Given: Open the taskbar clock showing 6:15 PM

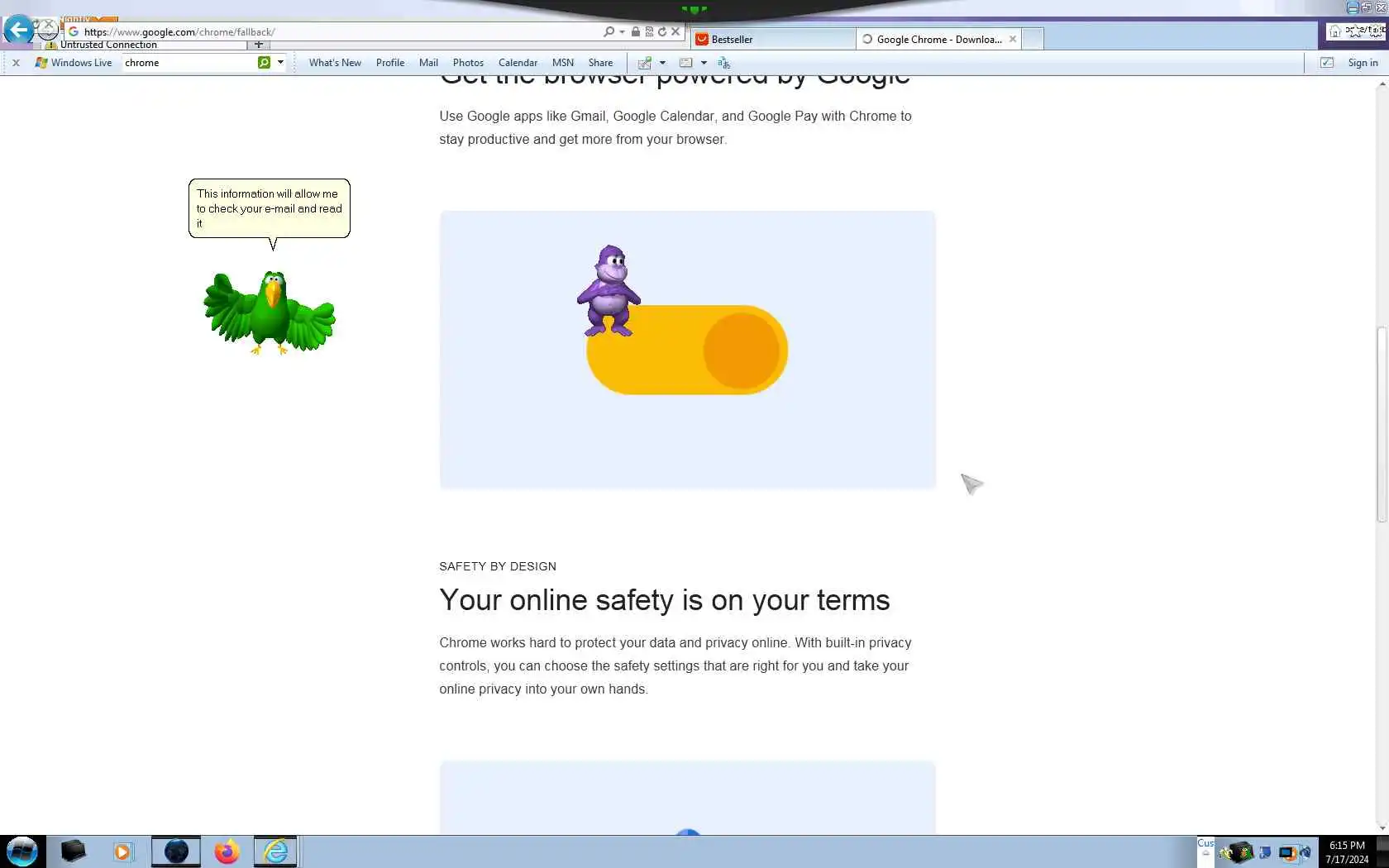Looking at the screenshot, I should point(1347,852).
